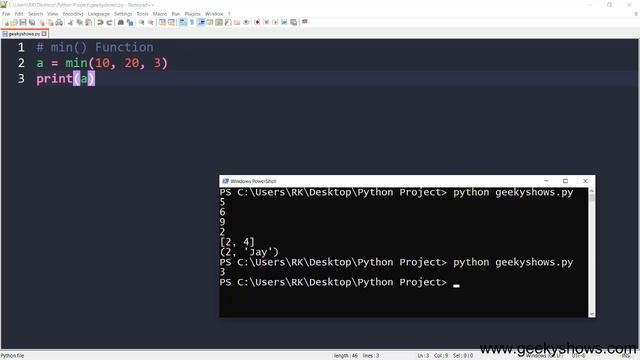
Task: Click the "(2, 'Jay')" PowerShell output line
Action: [x=249, y=252]
